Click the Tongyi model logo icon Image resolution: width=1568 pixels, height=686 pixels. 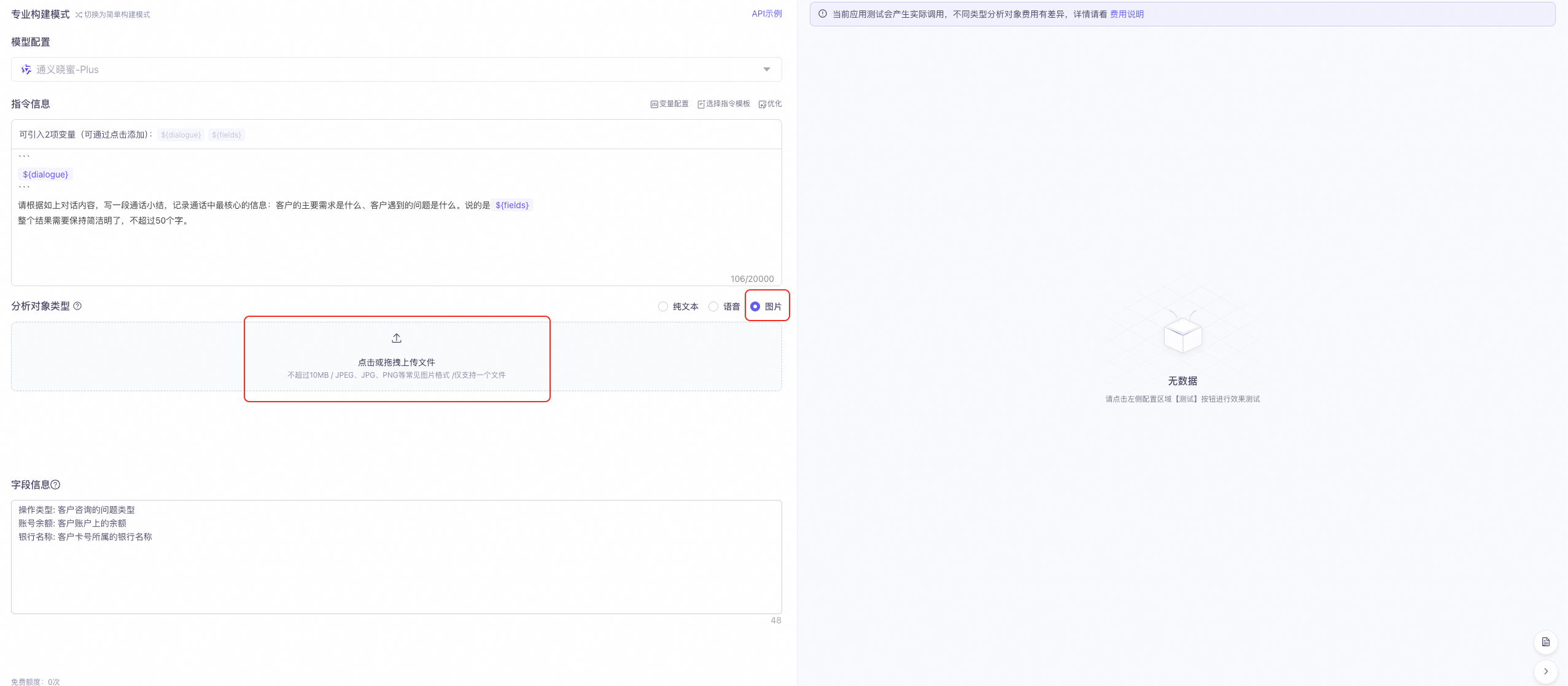pos(26,69)
